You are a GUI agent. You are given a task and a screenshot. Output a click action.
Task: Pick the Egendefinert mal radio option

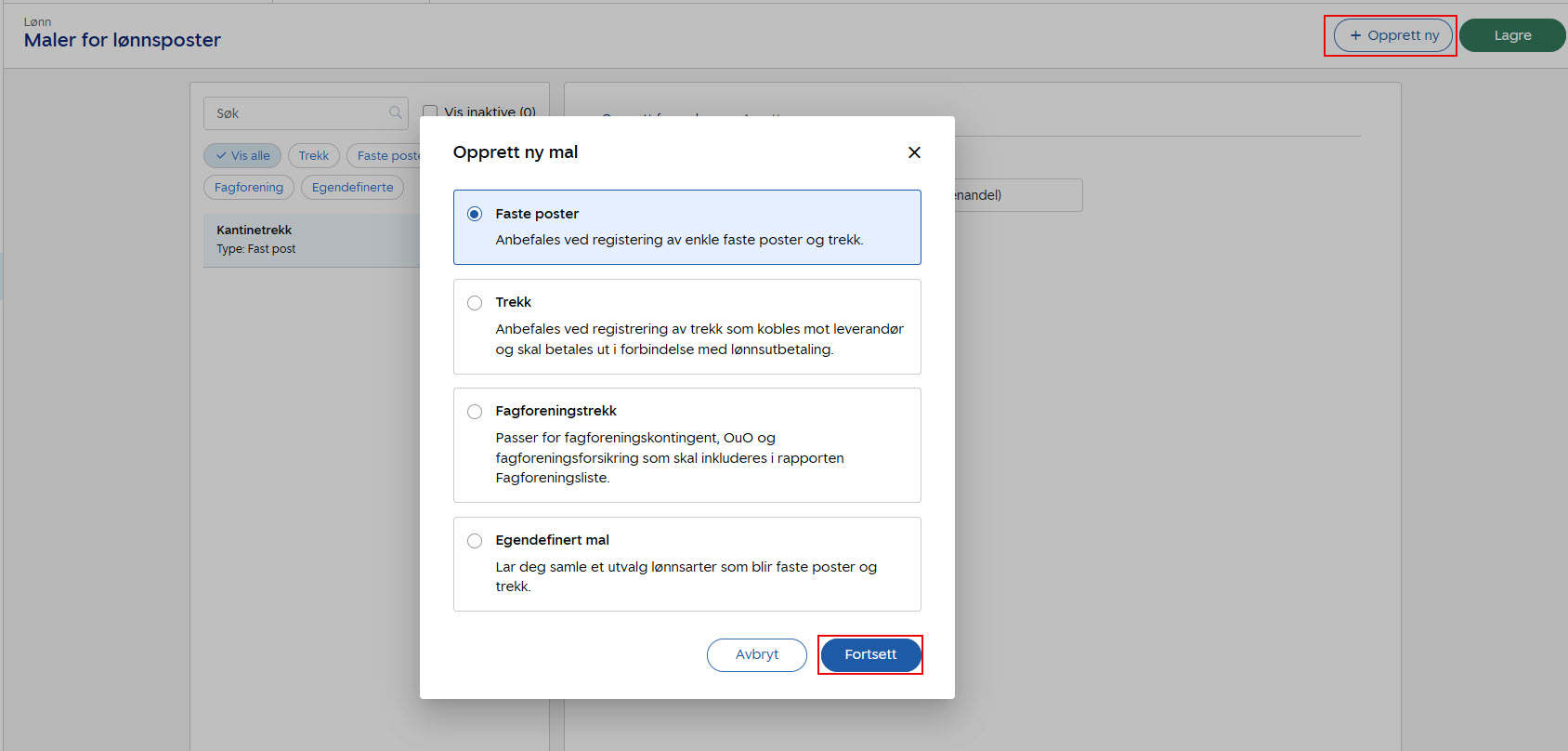pos(475,541)
